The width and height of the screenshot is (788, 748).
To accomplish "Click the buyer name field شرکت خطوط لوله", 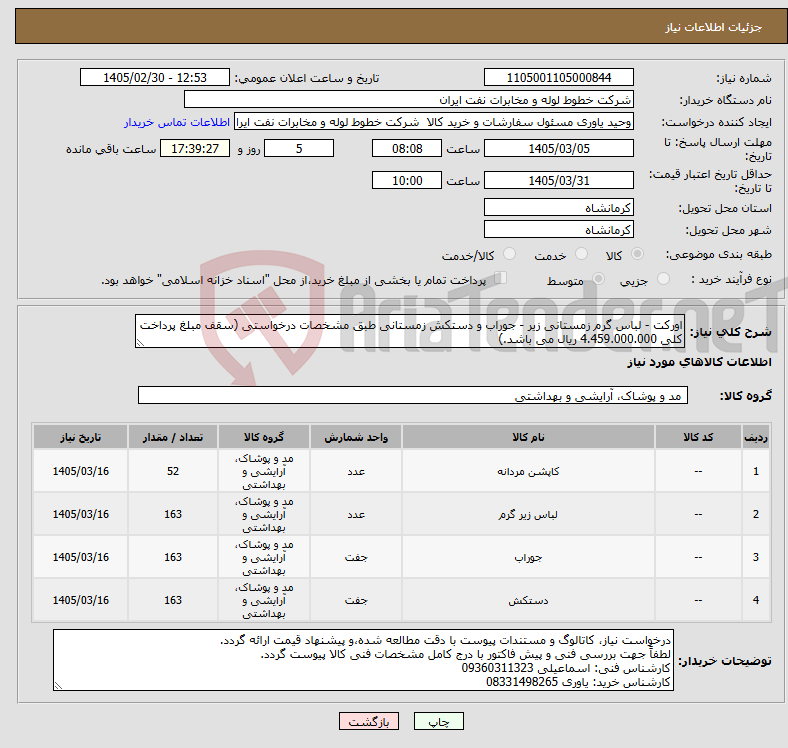I will (x=409, y=100).
